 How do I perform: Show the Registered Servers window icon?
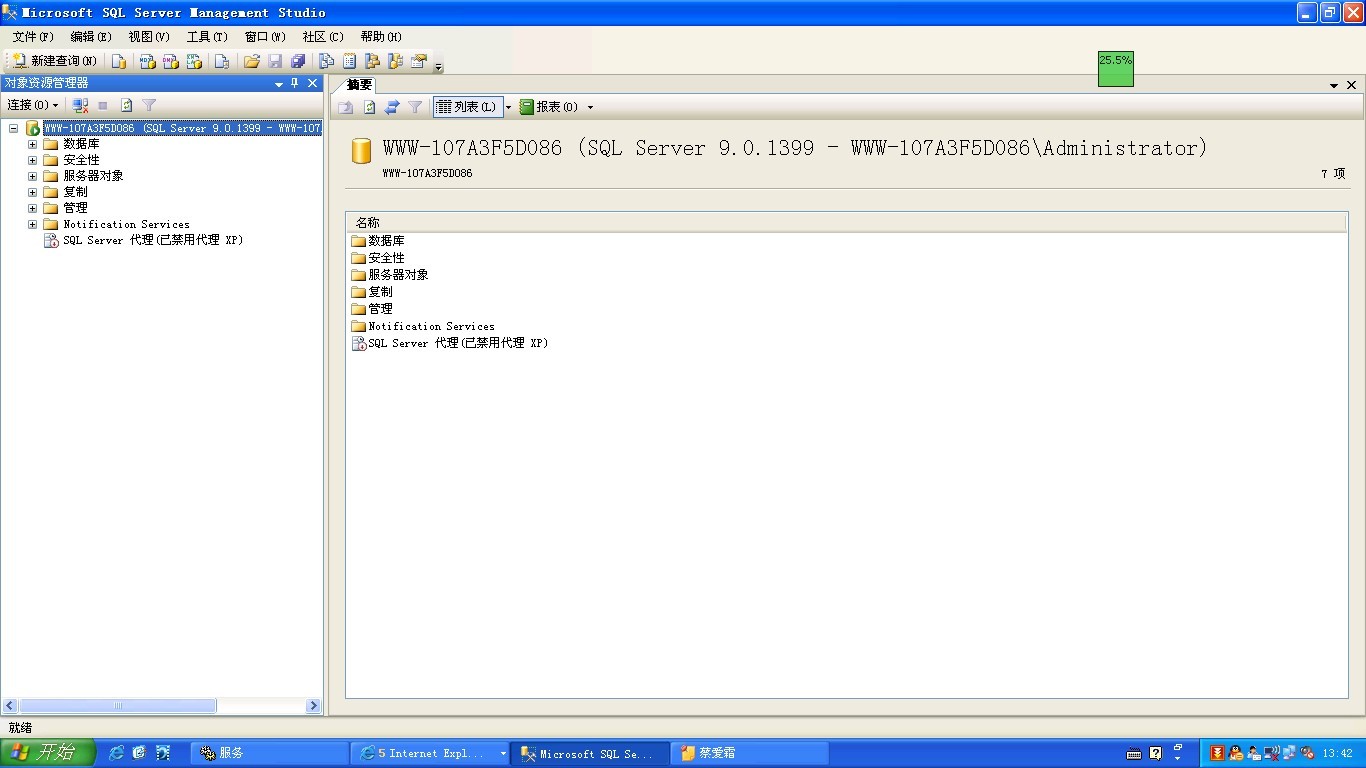326,61
